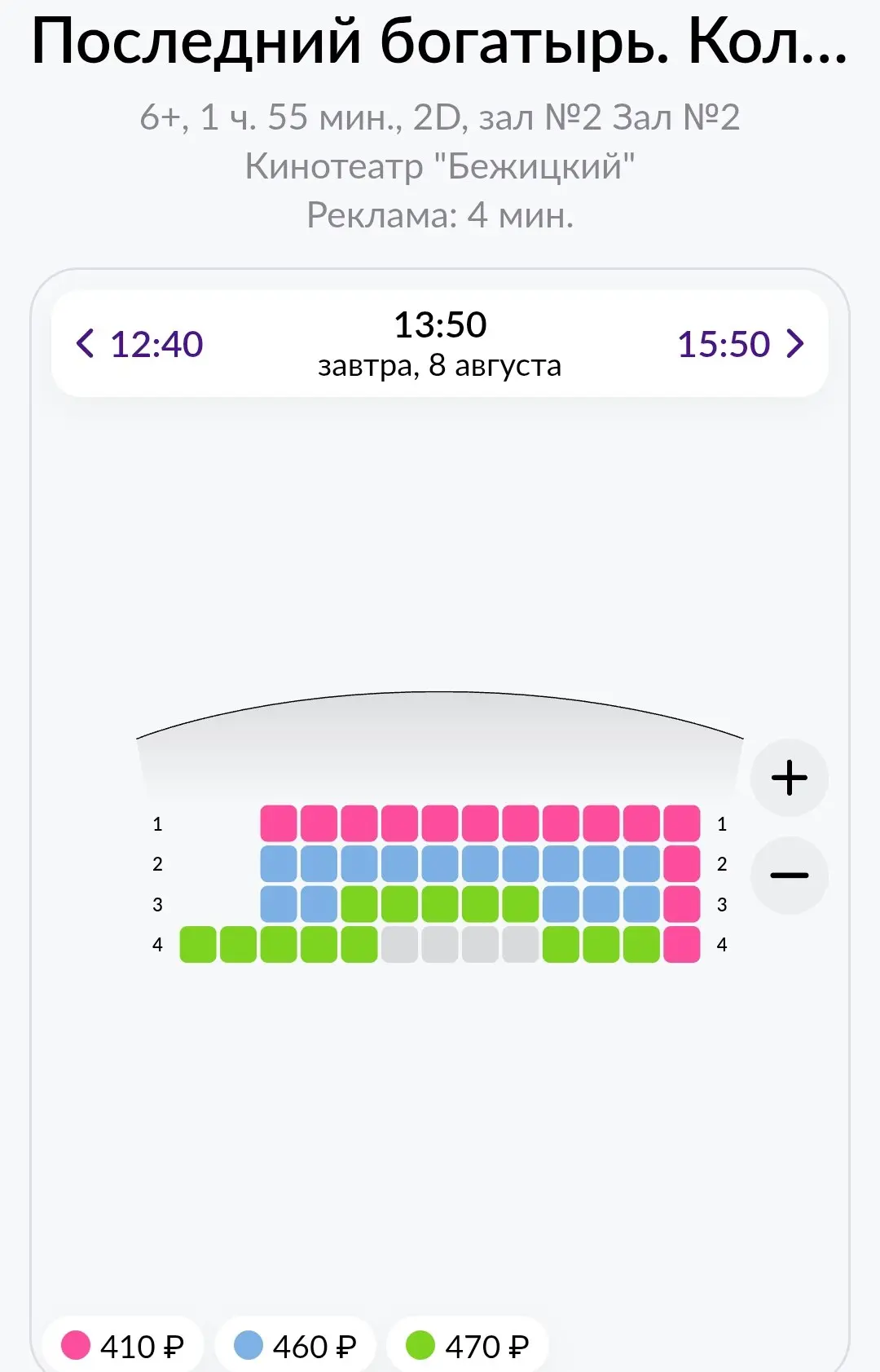The width and height of the screenshot is (880, 1372).
Task: Select last pink seat in row 1
Action: pyautogui.click(x=682, y=823)
